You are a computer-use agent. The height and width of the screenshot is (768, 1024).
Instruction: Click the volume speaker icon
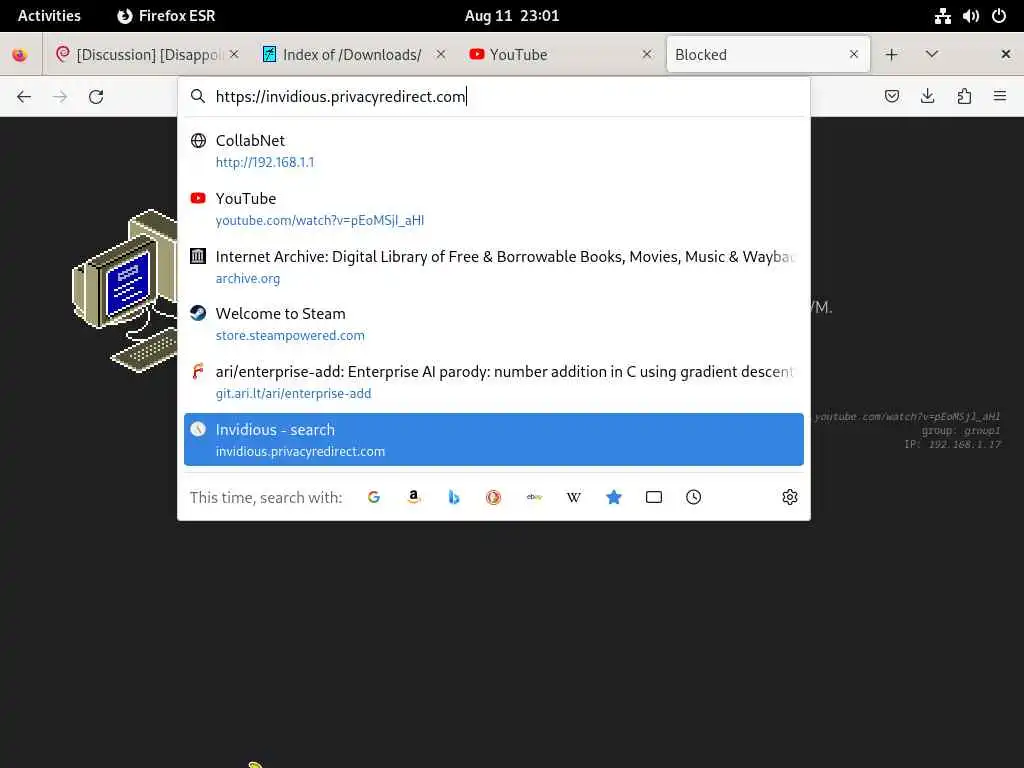click(x=970, y=16)
